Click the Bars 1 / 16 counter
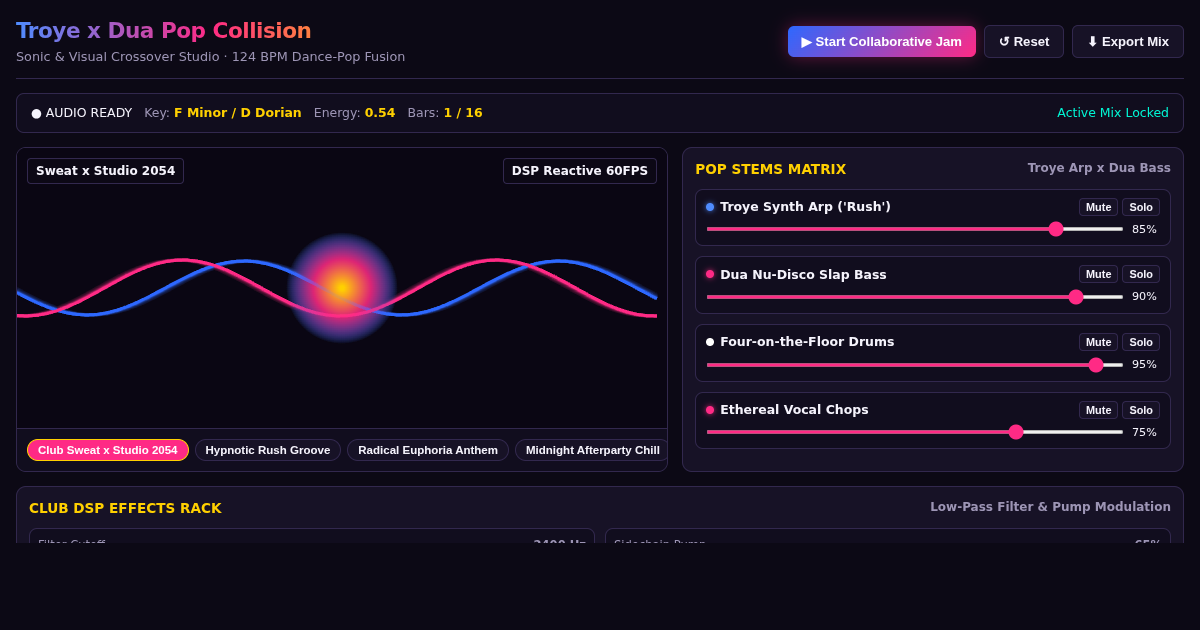 [x=445, y=113]
